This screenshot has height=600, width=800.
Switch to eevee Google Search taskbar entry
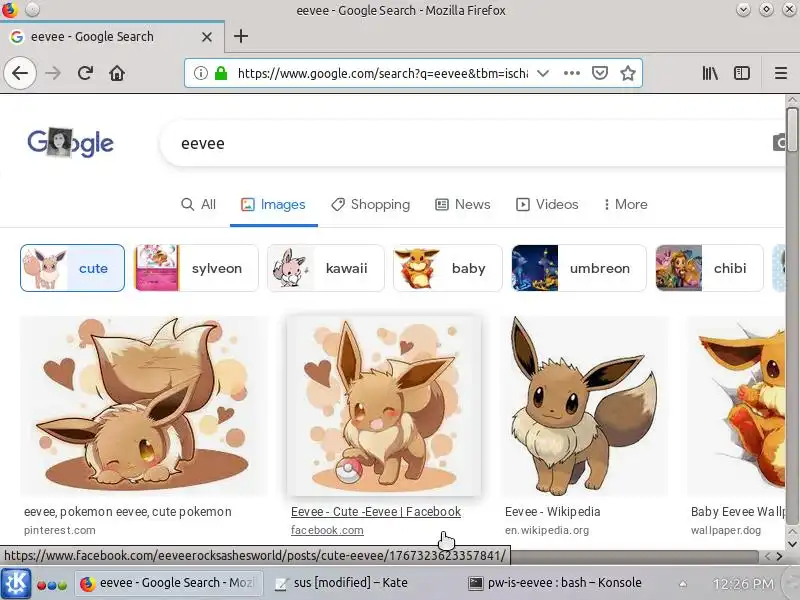click(169, 583)
